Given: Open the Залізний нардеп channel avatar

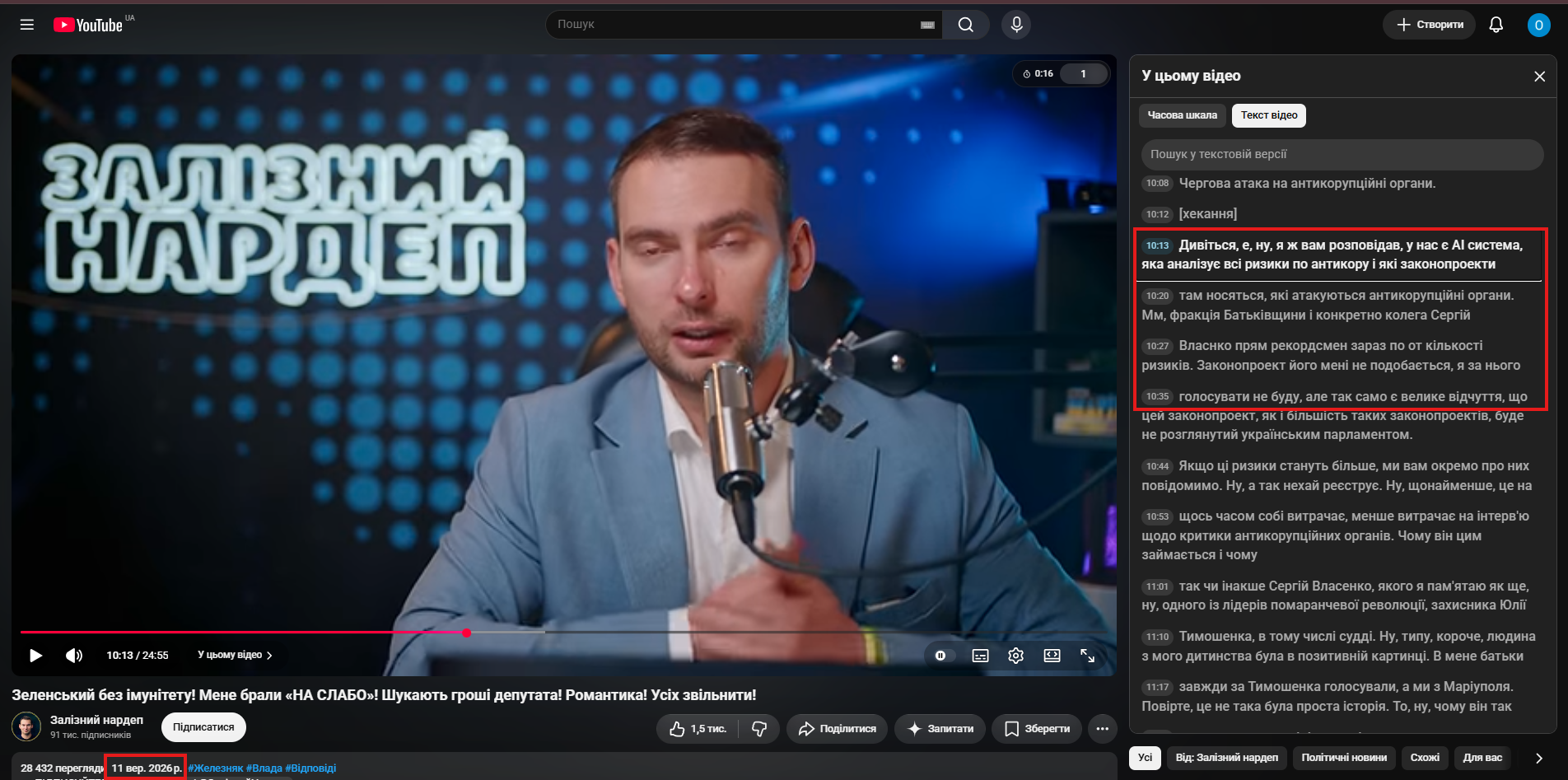Looking at the screenshot, I should point(26,726).
